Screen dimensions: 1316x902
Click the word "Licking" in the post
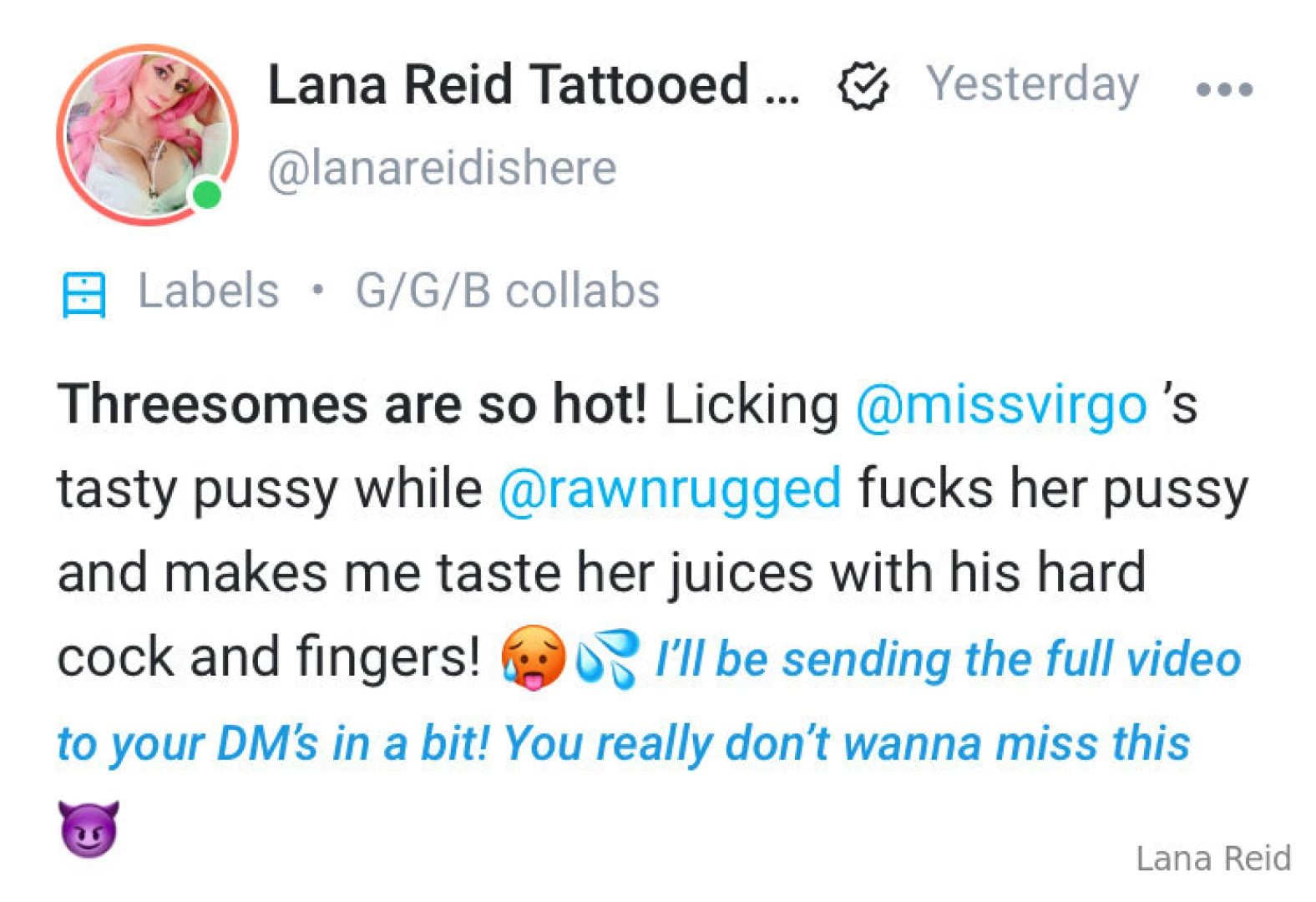751,406
